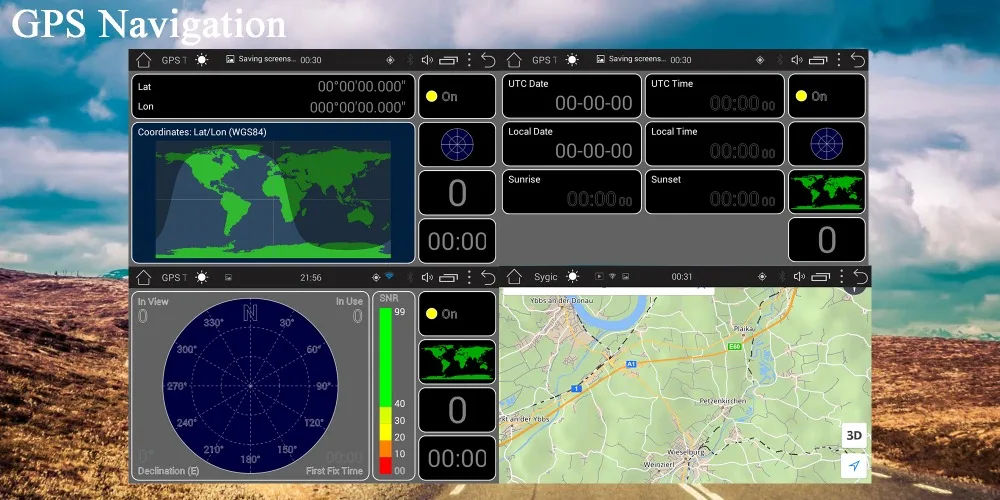Viewport: 1000px width, 500px height.
Task: Tap the Sygic map's blue locate-me arrow
Action: [x=854, y=466]
